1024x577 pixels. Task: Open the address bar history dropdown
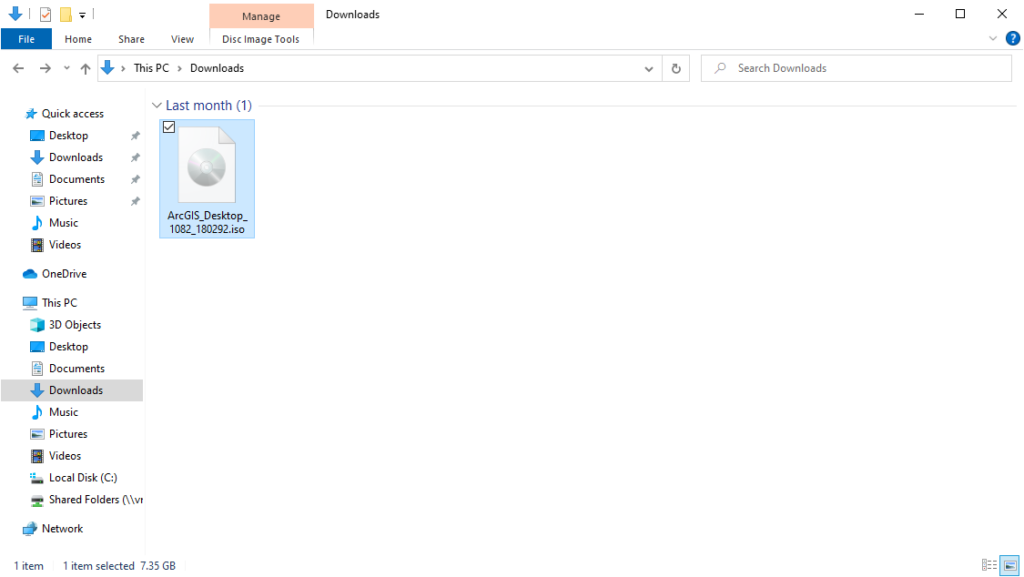pos(648,69)
